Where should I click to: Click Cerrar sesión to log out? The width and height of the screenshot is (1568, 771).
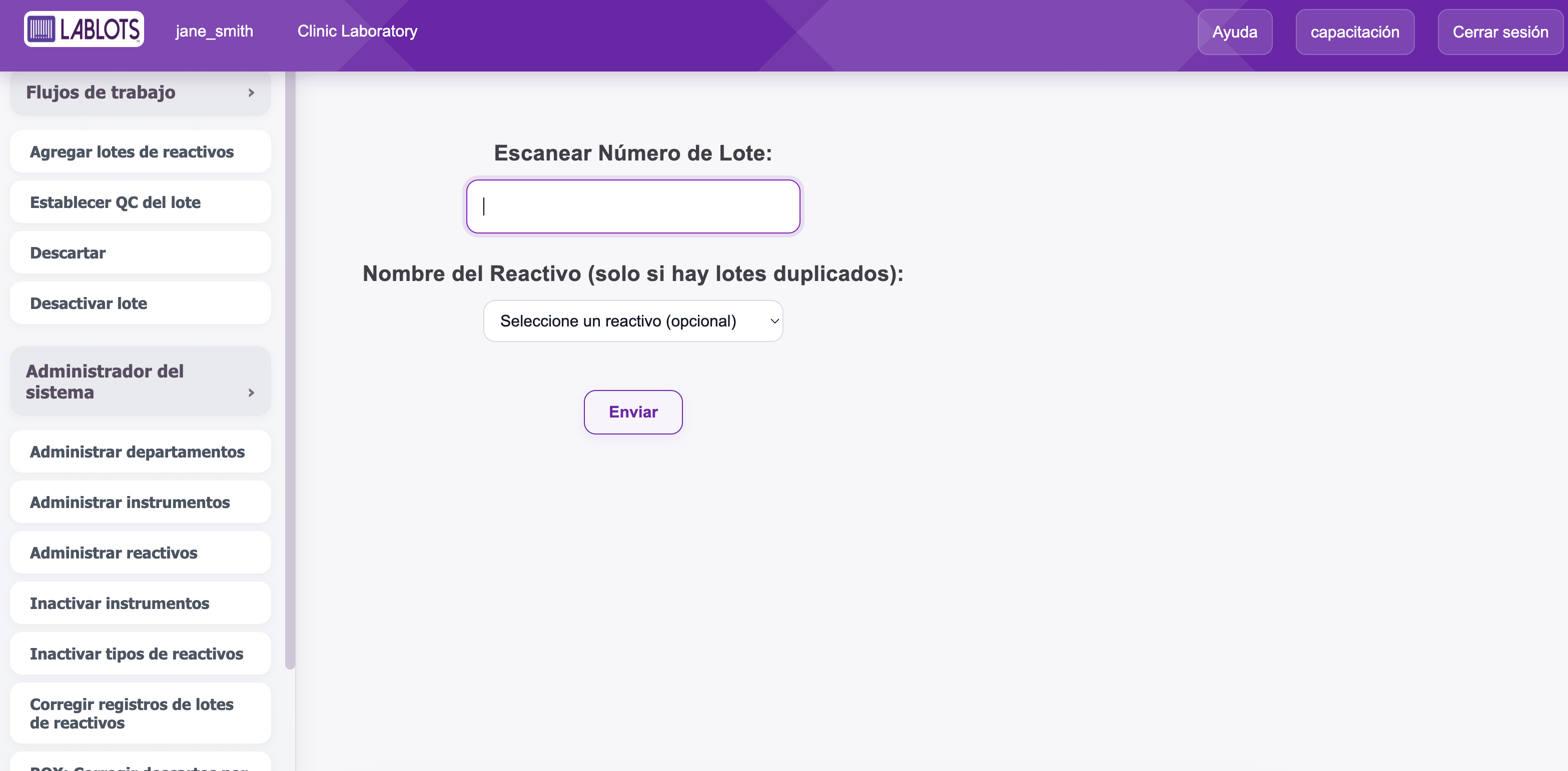(1500, 32)
